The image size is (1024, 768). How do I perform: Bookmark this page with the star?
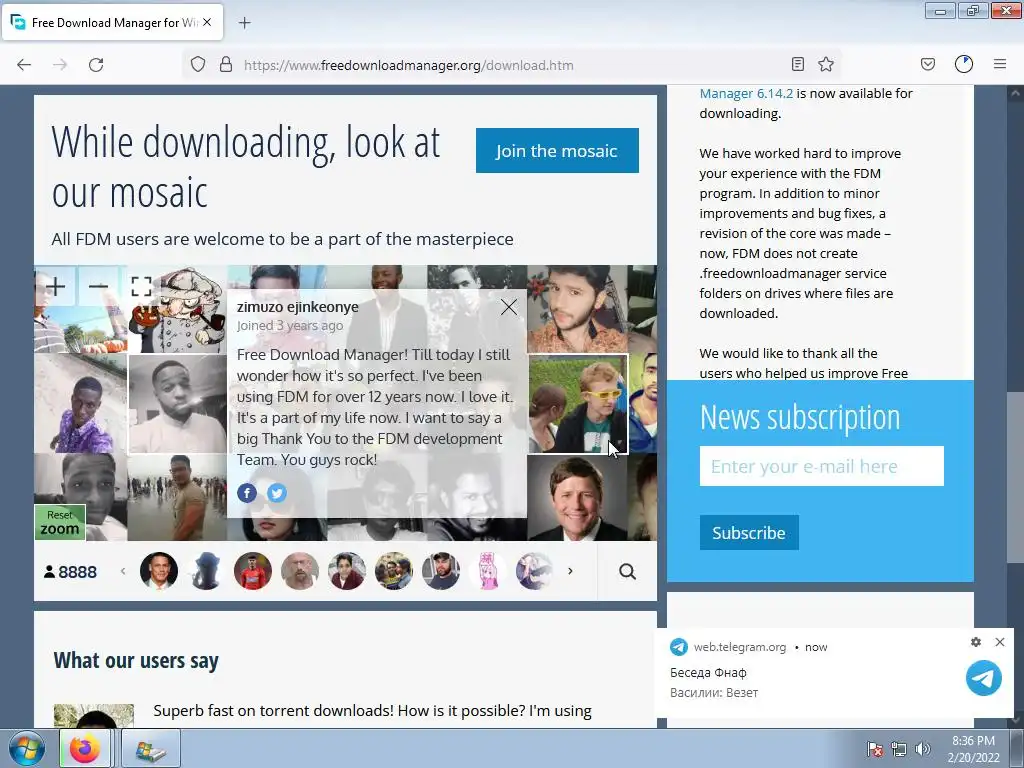pos(826,64)
